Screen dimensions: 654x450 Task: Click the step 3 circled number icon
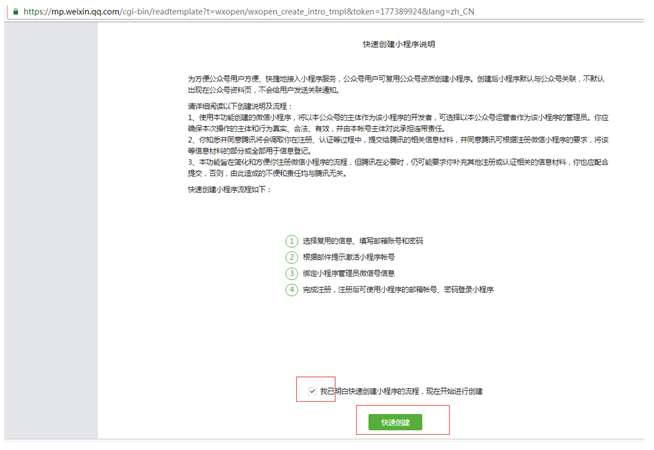(292, 273)
